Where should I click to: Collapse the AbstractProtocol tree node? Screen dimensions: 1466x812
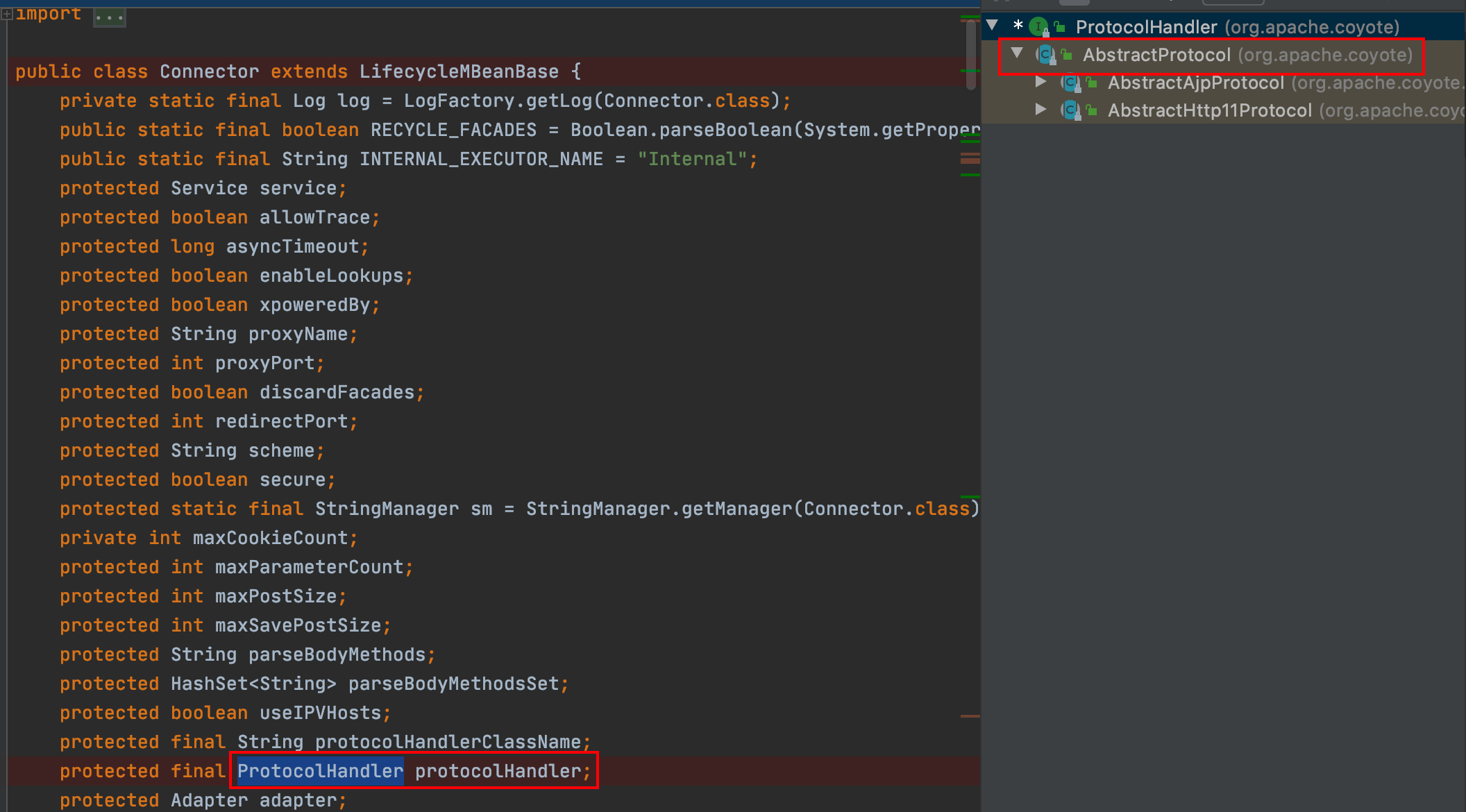(1018, 53)
